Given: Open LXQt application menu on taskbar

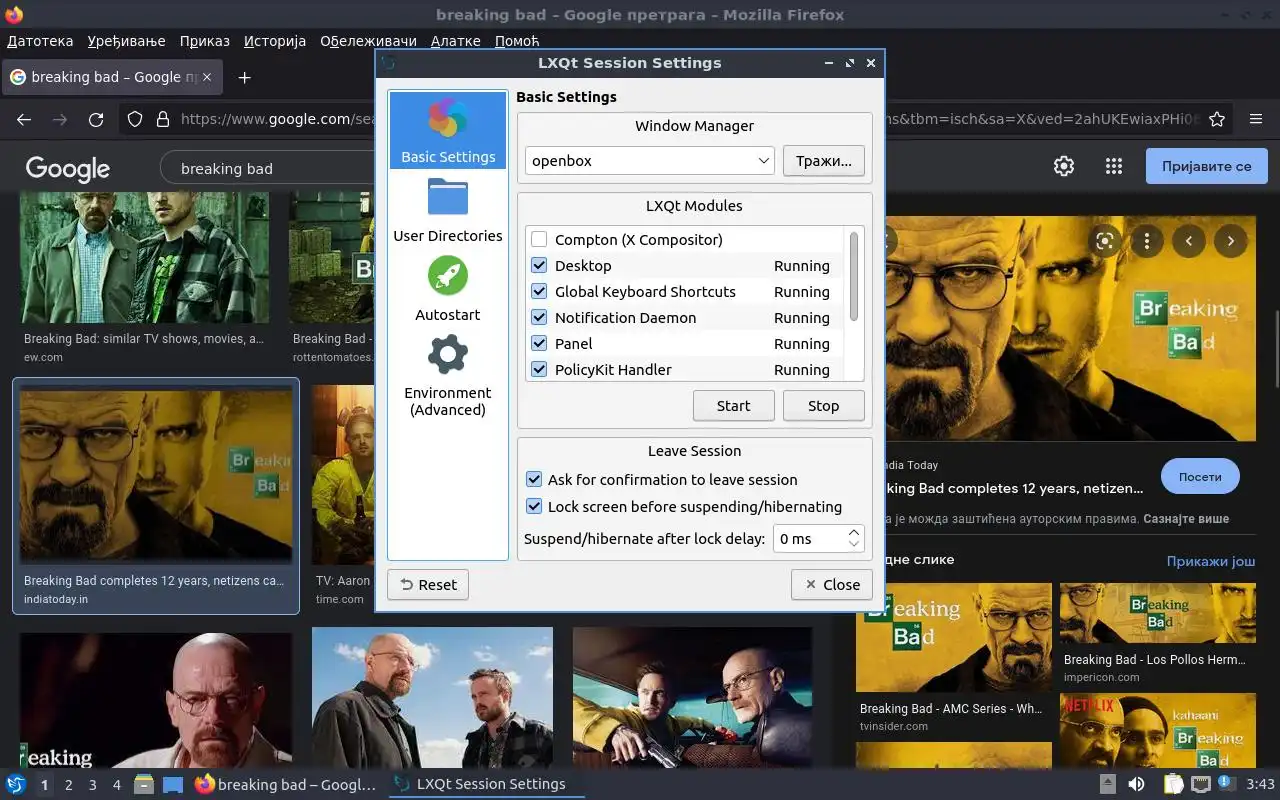Looking at the screenshot, I should (x=16, y=784).
